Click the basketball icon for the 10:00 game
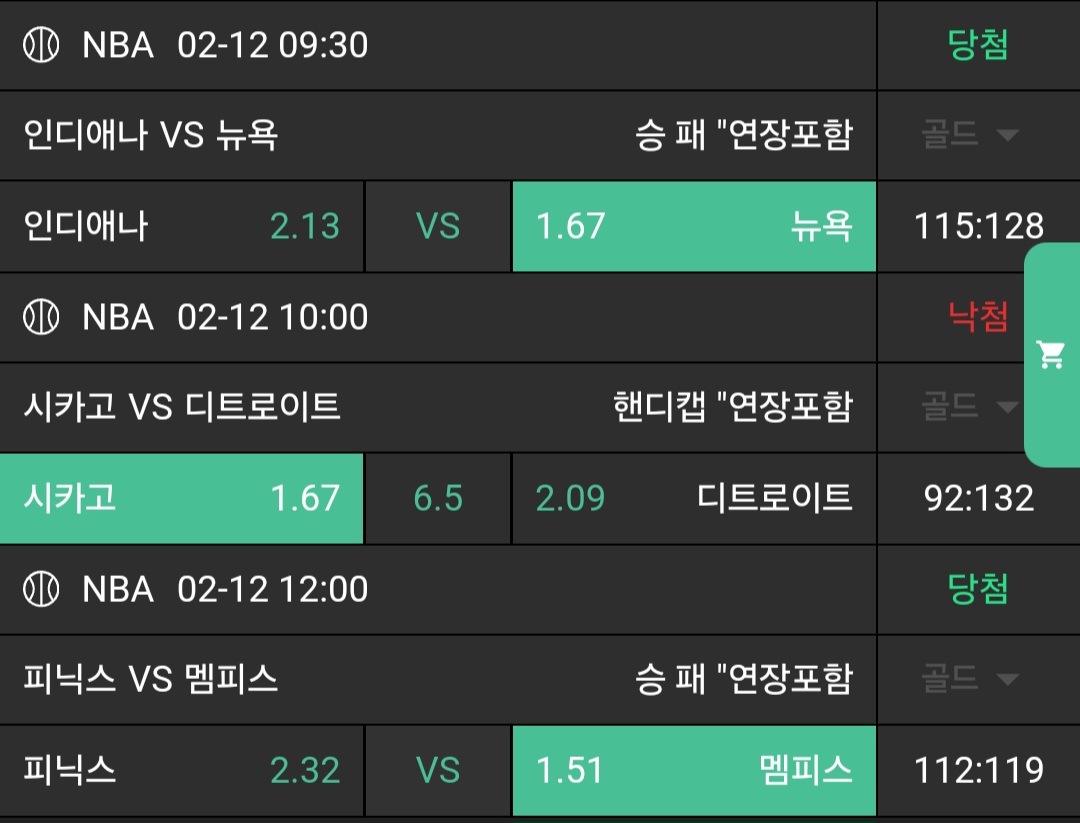The width and height of the screenshot is (1080, 823). (41, 317)
